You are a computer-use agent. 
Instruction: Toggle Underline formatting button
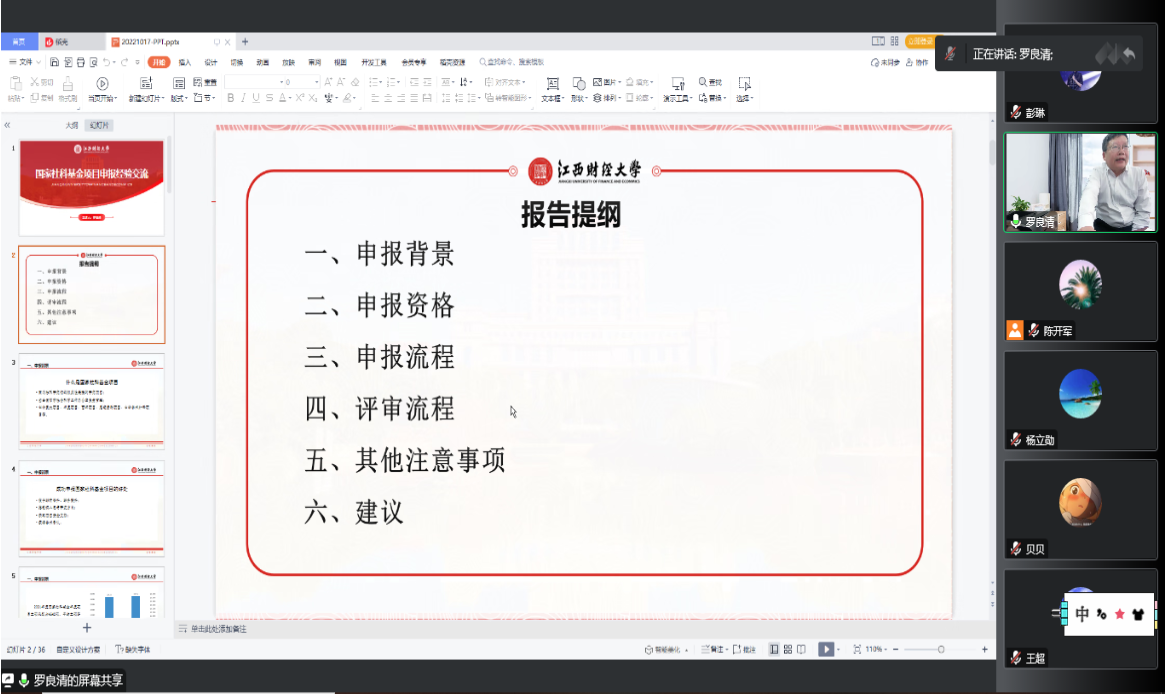pos(256,98)
